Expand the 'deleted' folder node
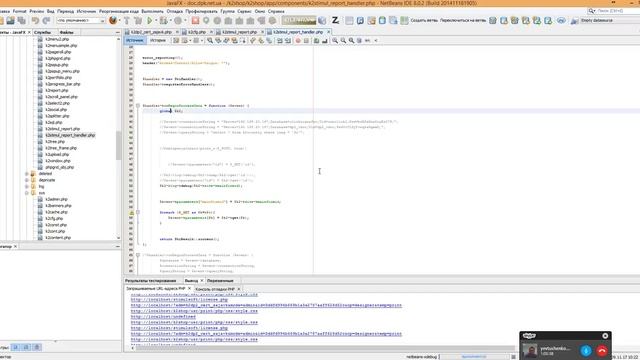Image resolution: width=640 pixels, height=360 pixels. (27, 173)
